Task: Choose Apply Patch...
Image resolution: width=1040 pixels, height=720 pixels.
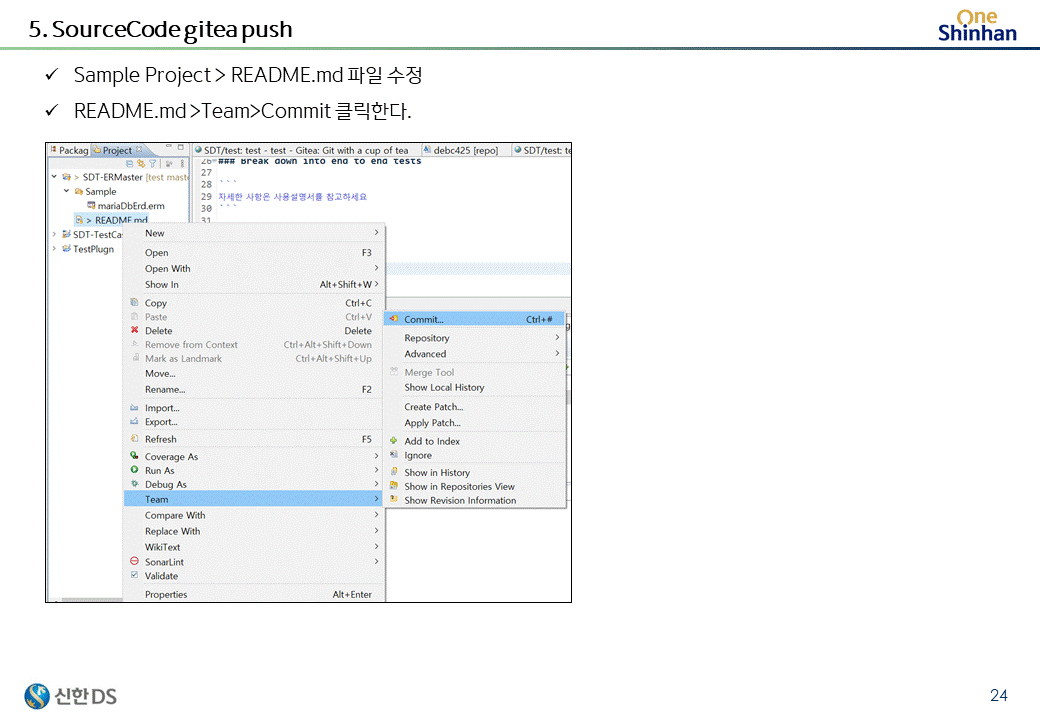Action: (x=474, y=423)
